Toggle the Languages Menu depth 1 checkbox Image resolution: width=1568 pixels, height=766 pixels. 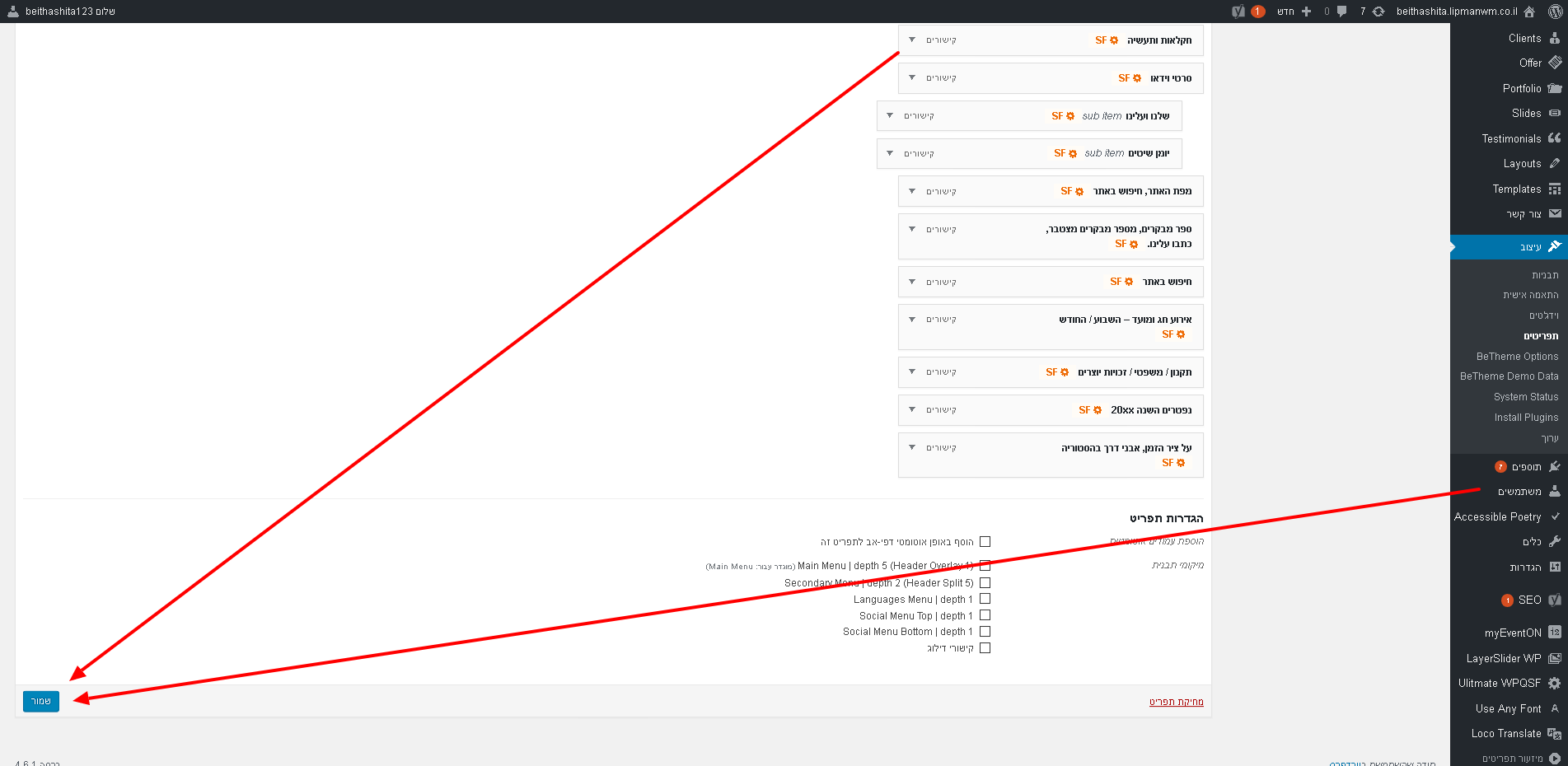985,599
